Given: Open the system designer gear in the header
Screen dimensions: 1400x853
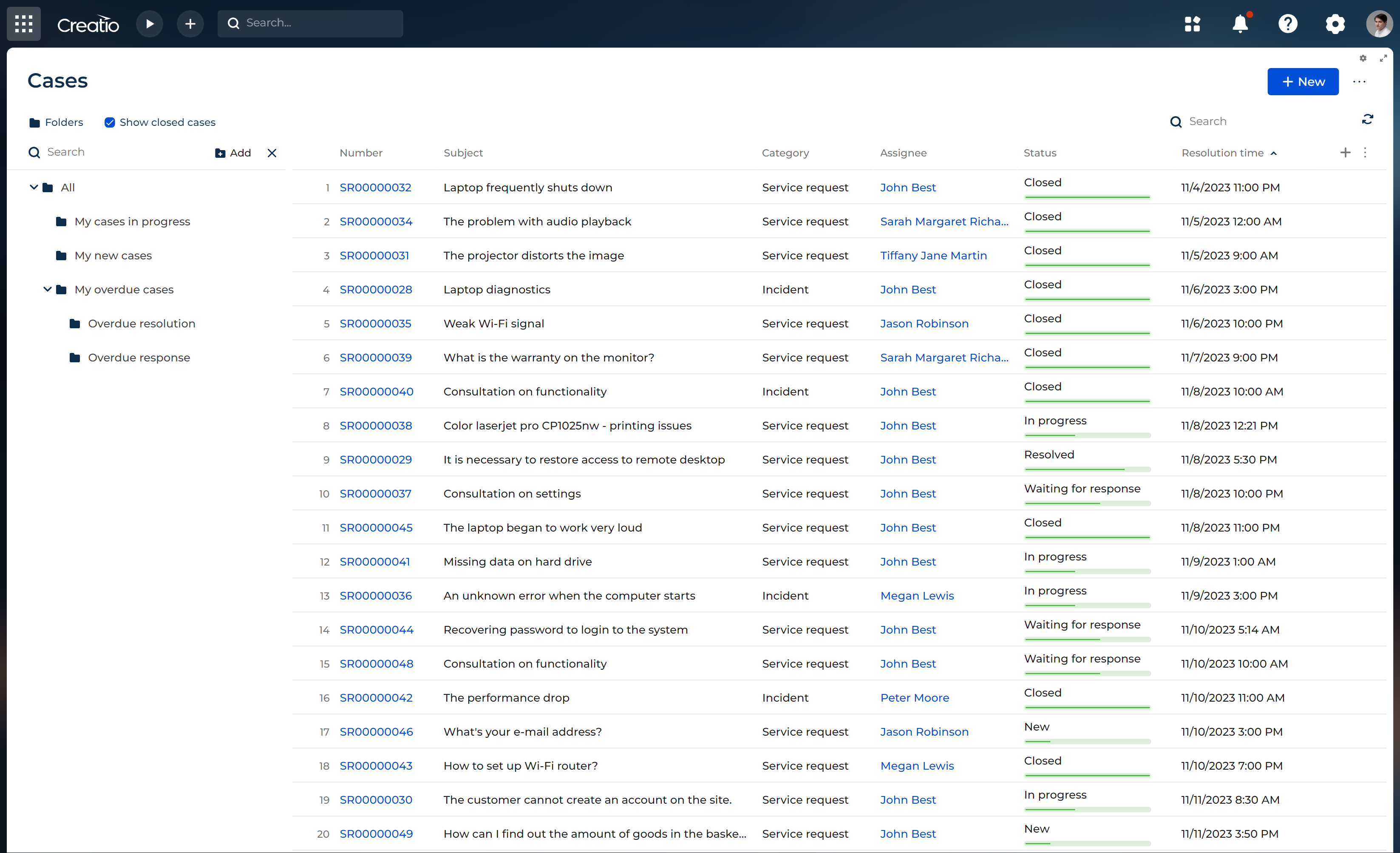Looking at the screenshot, I should point(1335,23).
